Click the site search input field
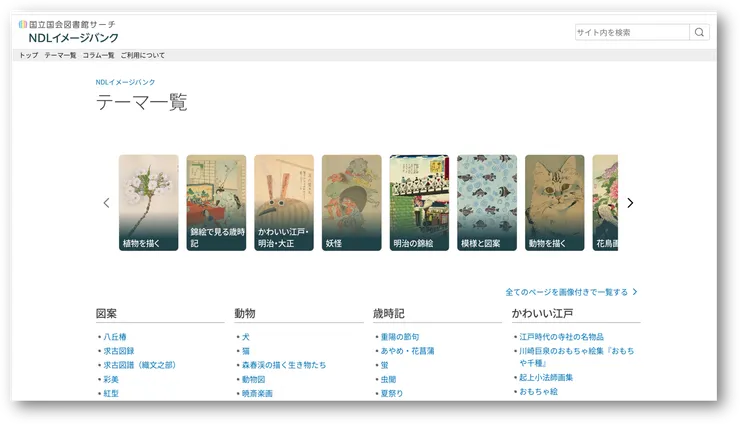Image resolution: width=740 pixels, height=424 pixels. 632,32
